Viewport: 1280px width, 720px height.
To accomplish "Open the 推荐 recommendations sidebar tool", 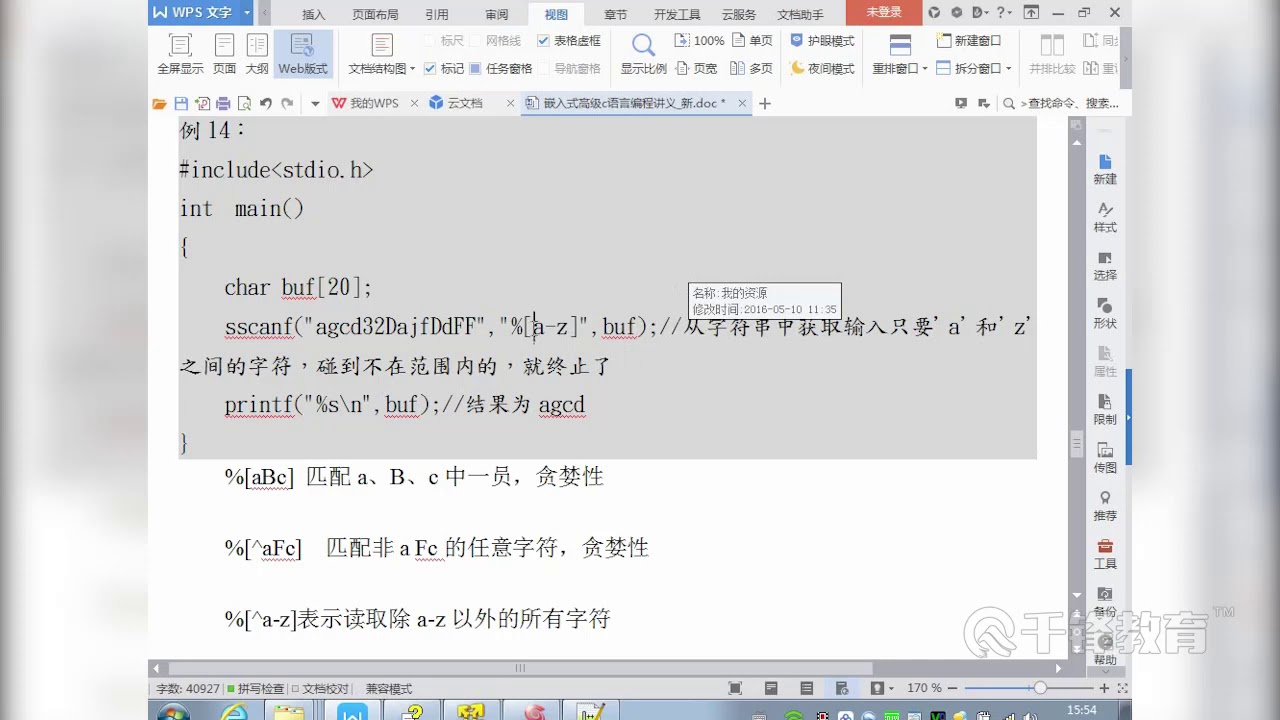I will pos(1105,505).
